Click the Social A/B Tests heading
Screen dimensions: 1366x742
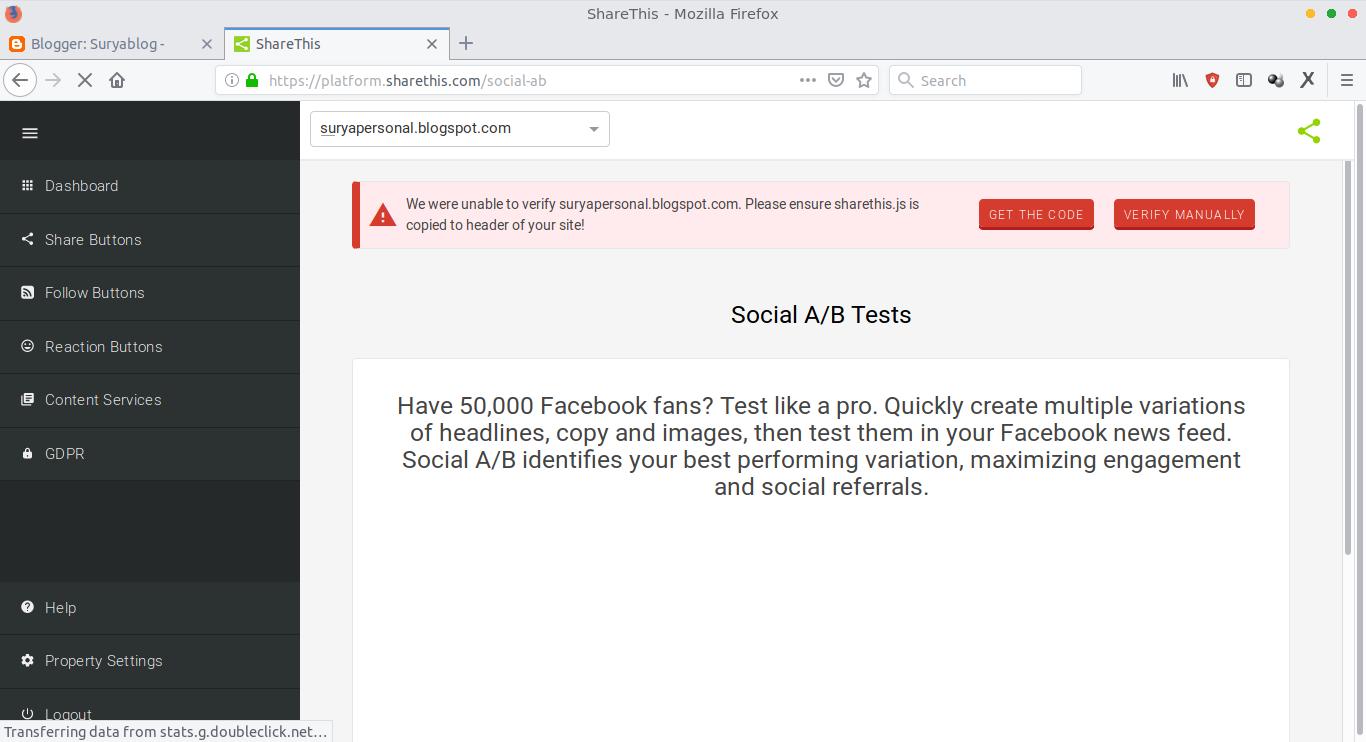(821, 315)
